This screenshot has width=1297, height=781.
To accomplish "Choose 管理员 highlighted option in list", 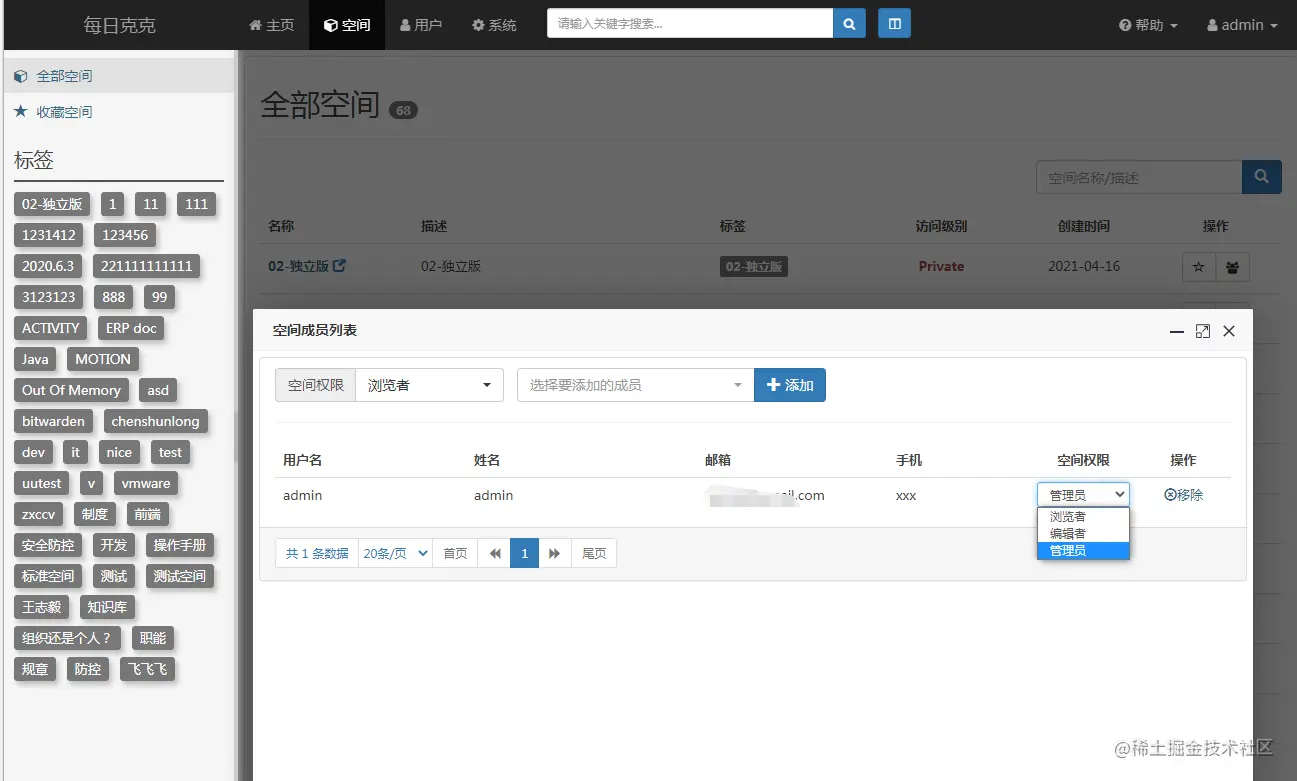I will click(1083, 551).
